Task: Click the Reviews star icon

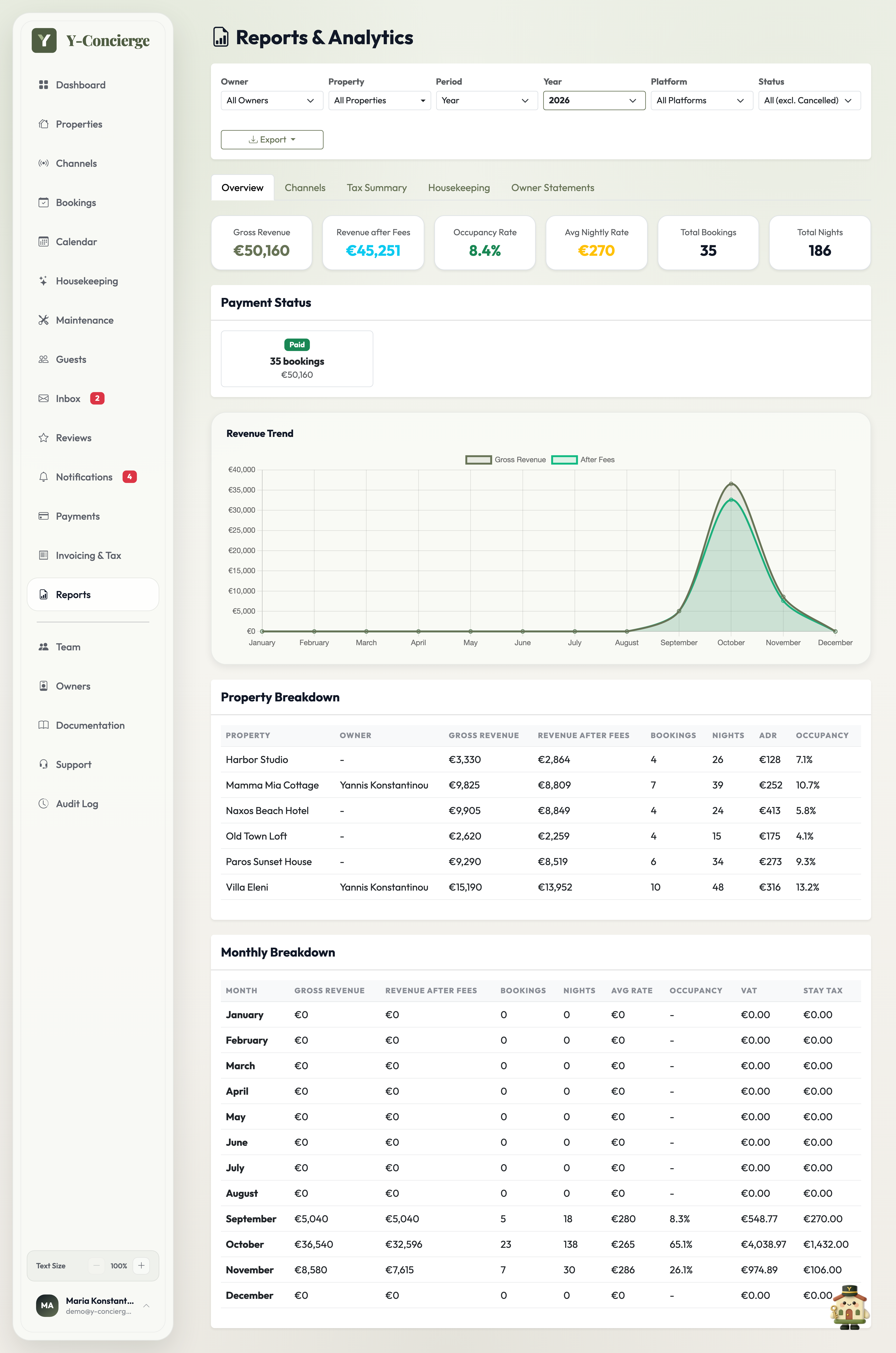Action: tap(43, 438)
